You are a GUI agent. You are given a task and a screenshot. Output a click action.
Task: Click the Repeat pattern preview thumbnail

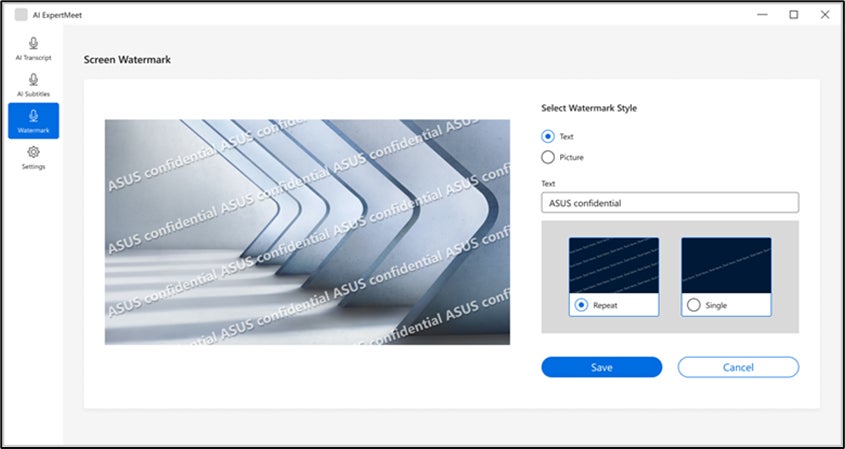coord(614,266)
